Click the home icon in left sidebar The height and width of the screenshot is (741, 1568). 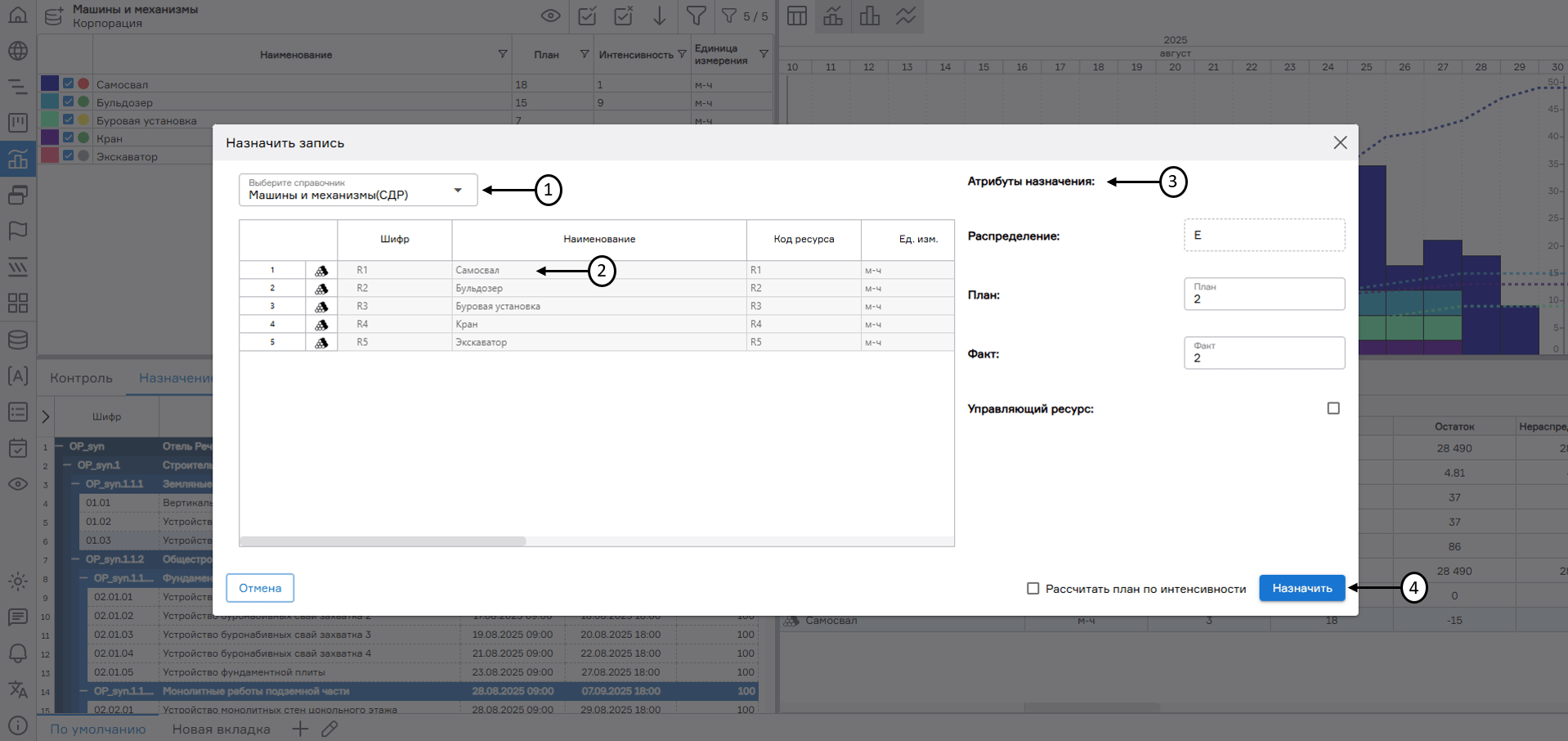tap(17, 15)
